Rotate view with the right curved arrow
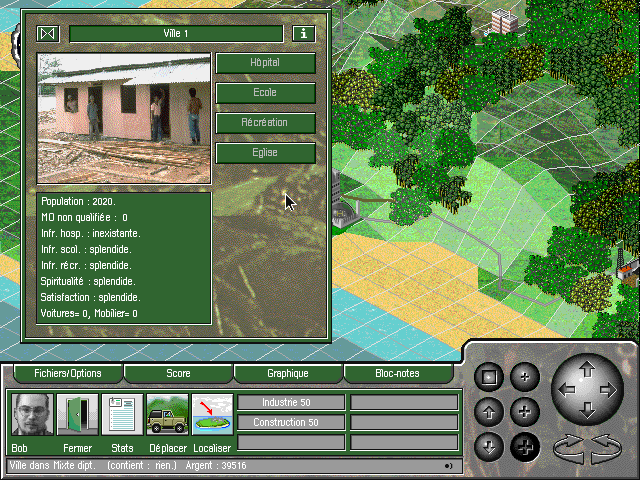The image size is (640, 480). point(607,449)
